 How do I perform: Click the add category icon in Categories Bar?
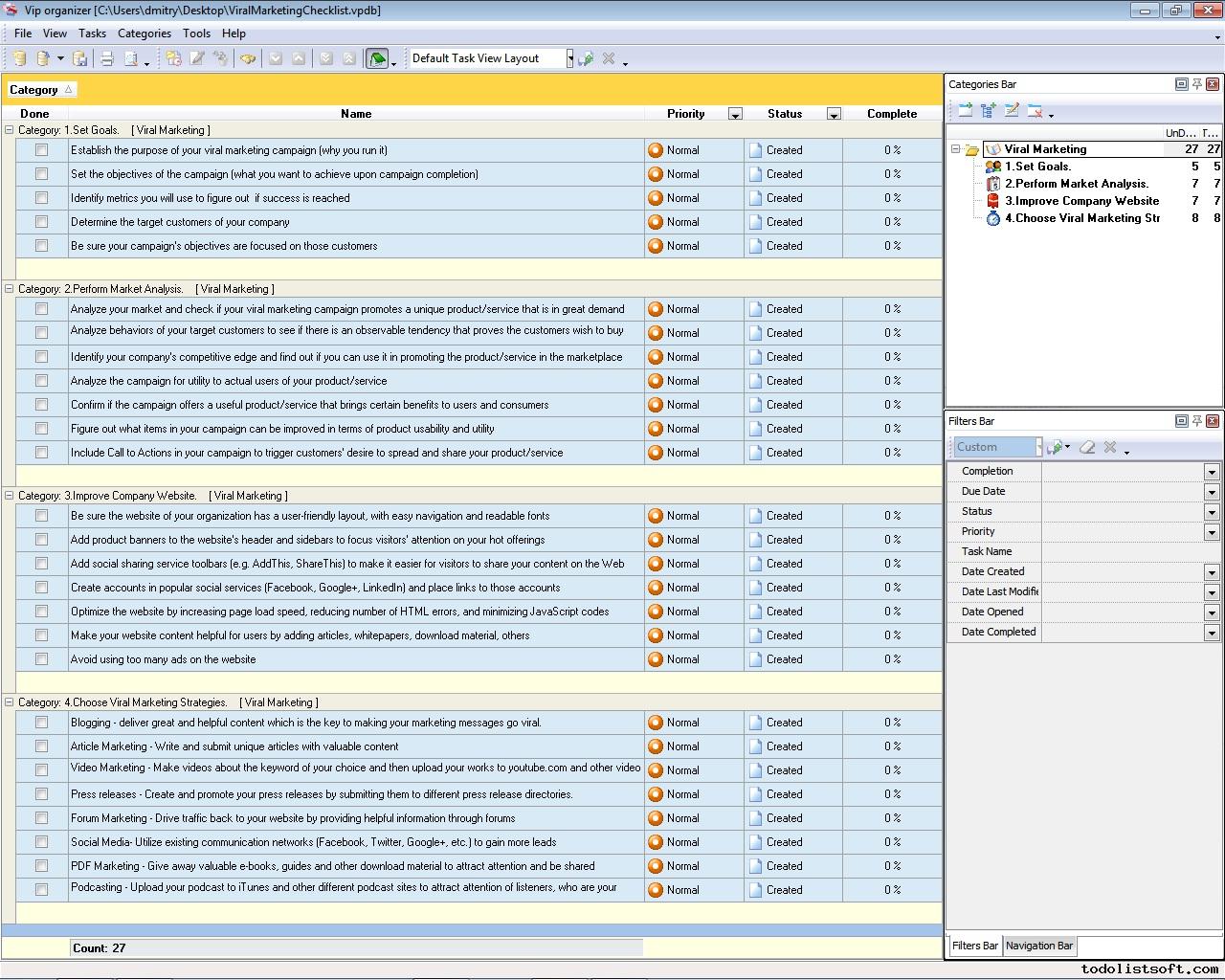[x=965, y=111]
